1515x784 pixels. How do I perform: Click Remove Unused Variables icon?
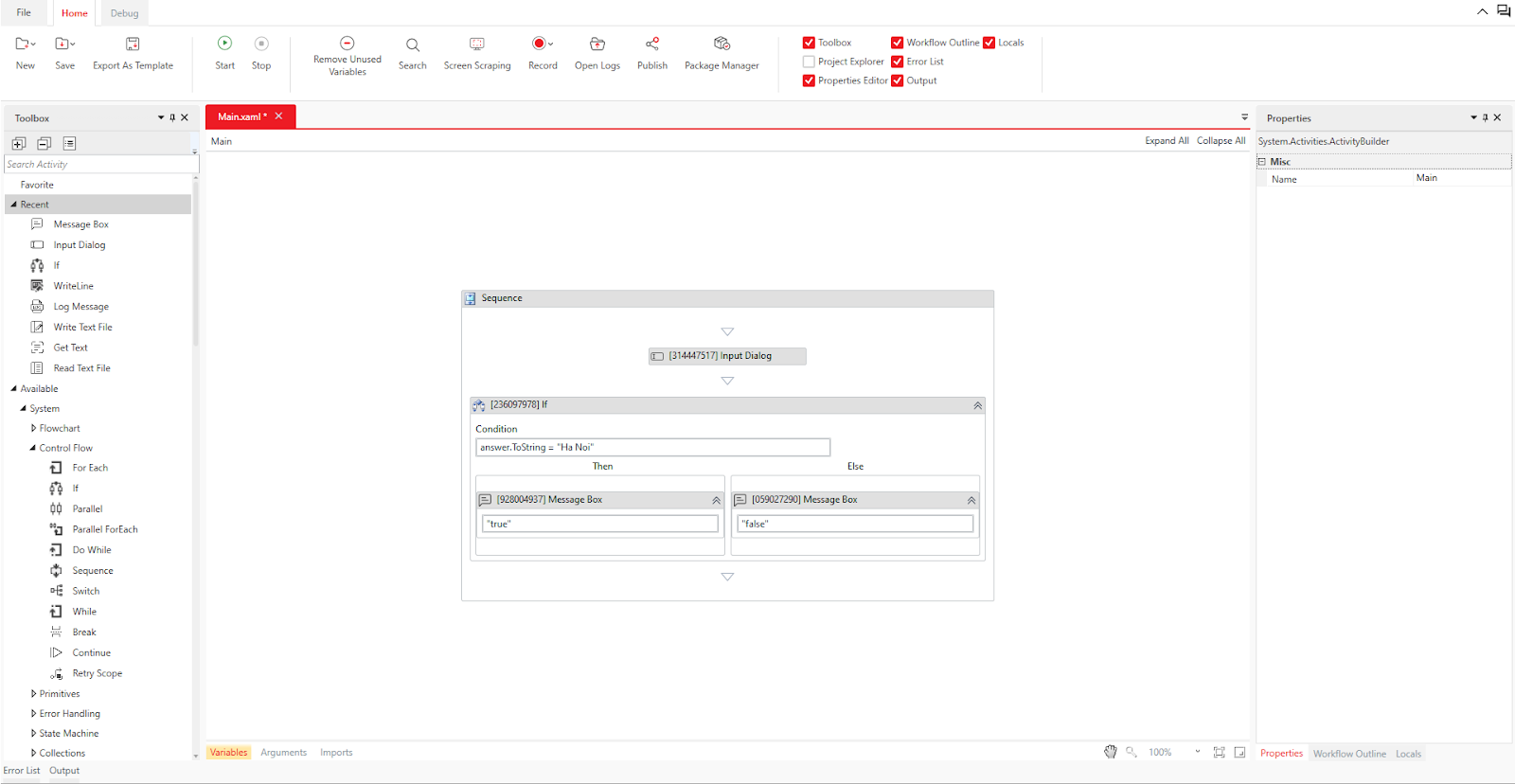tap(348, 43)
